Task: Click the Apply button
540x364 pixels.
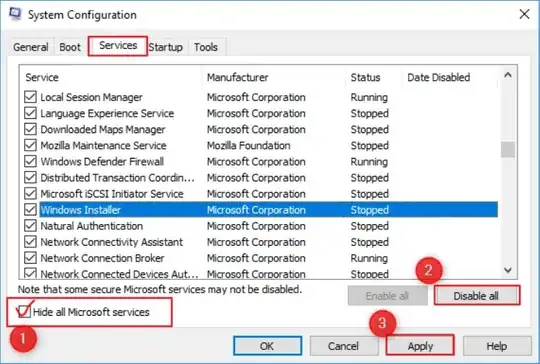Action: pyautogui.click(x=420, y=346)
